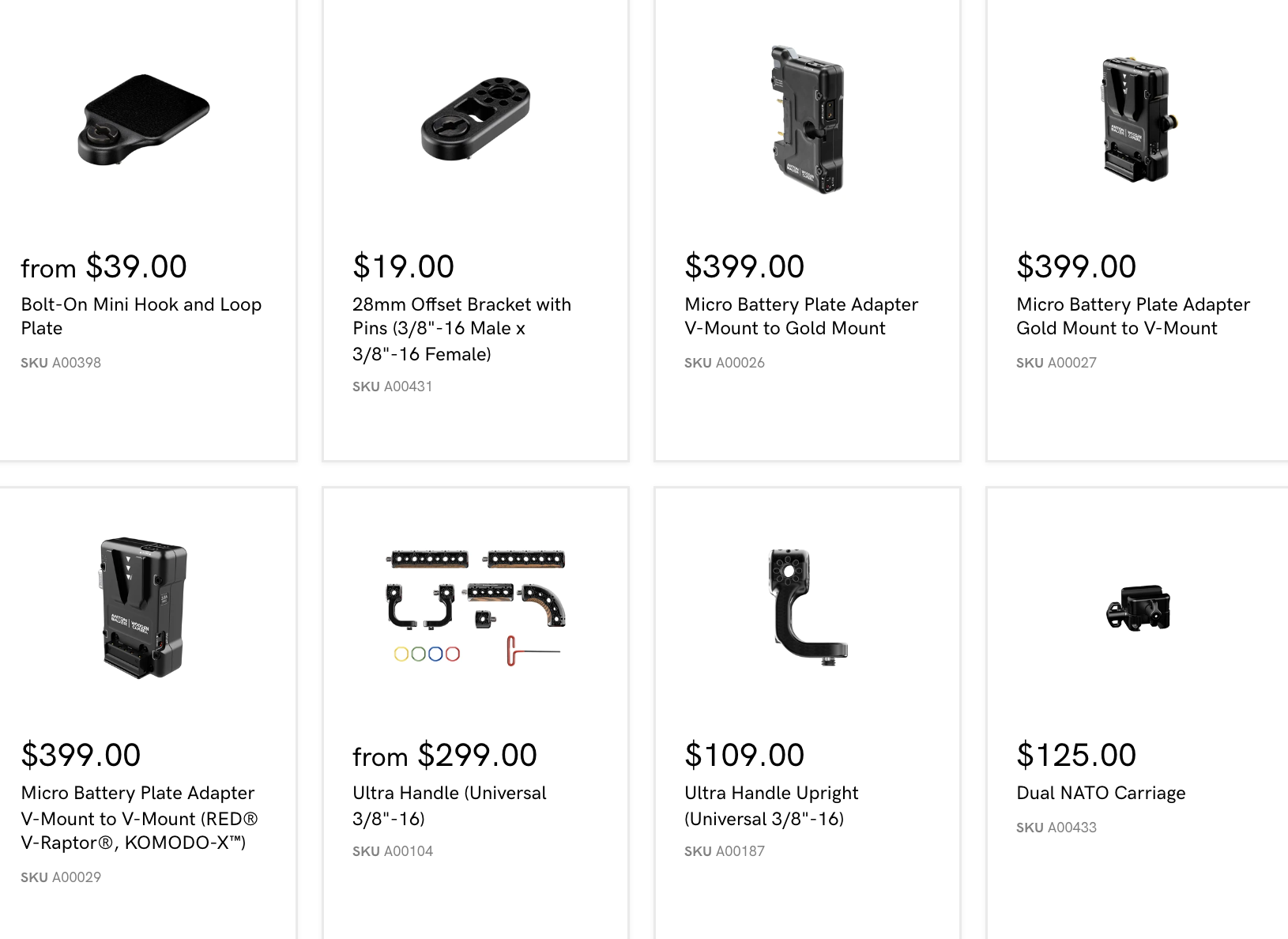The height and width of the screenshot is (939, 1288).
Task: Open the Ultra Handle Upright product title
Action: pyautogui.click(x=771, y=805)
